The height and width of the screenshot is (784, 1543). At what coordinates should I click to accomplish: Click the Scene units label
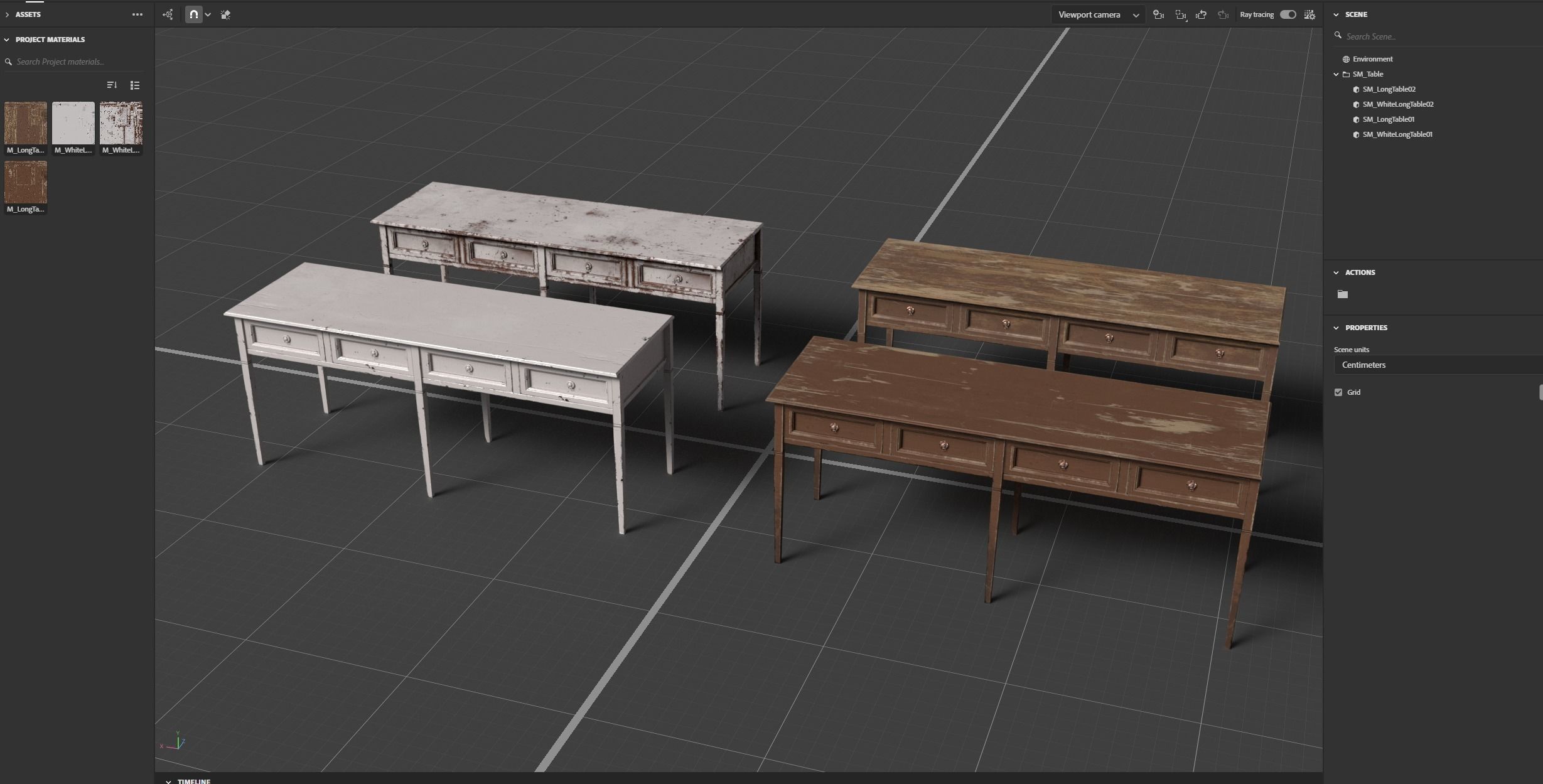pyautogui.click(x=1352, y=350)
